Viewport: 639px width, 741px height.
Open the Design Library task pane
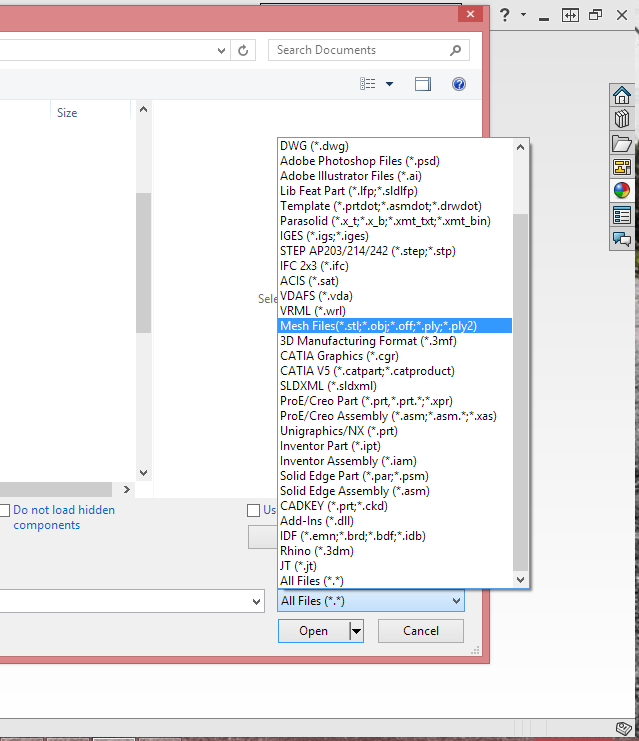[x=622, y=119]
